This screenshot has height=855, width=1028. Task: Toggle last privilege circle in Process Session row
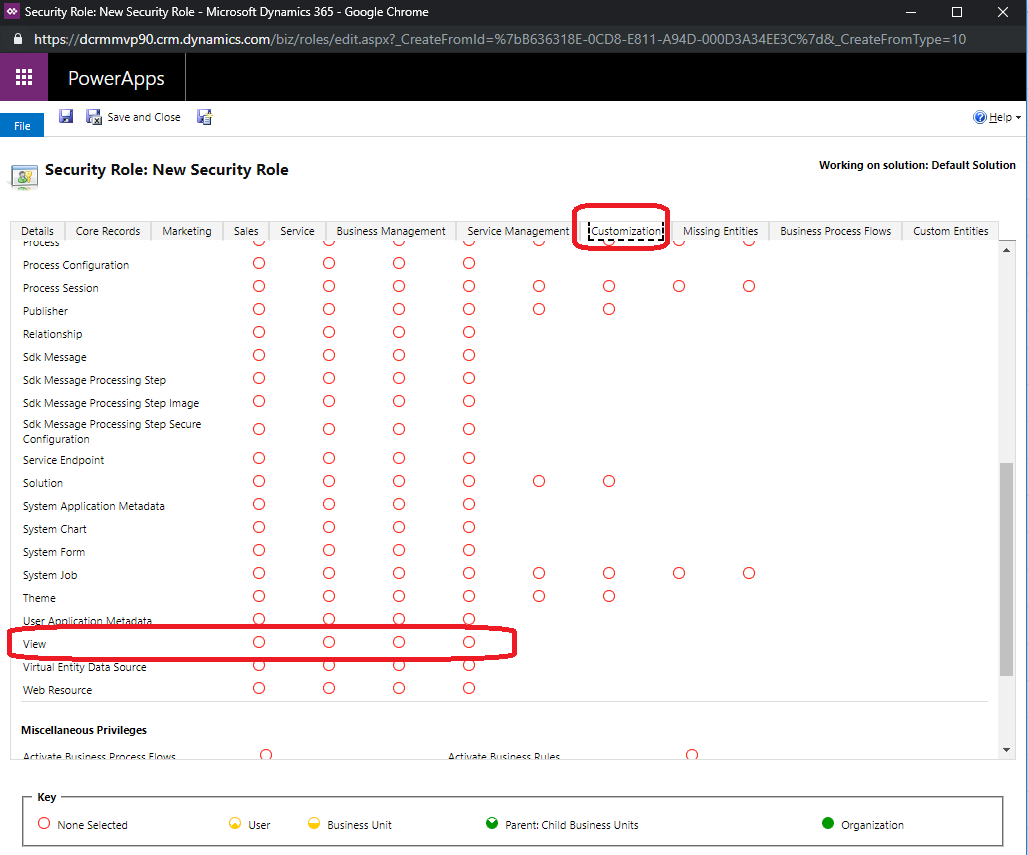(x=749, y=286)
